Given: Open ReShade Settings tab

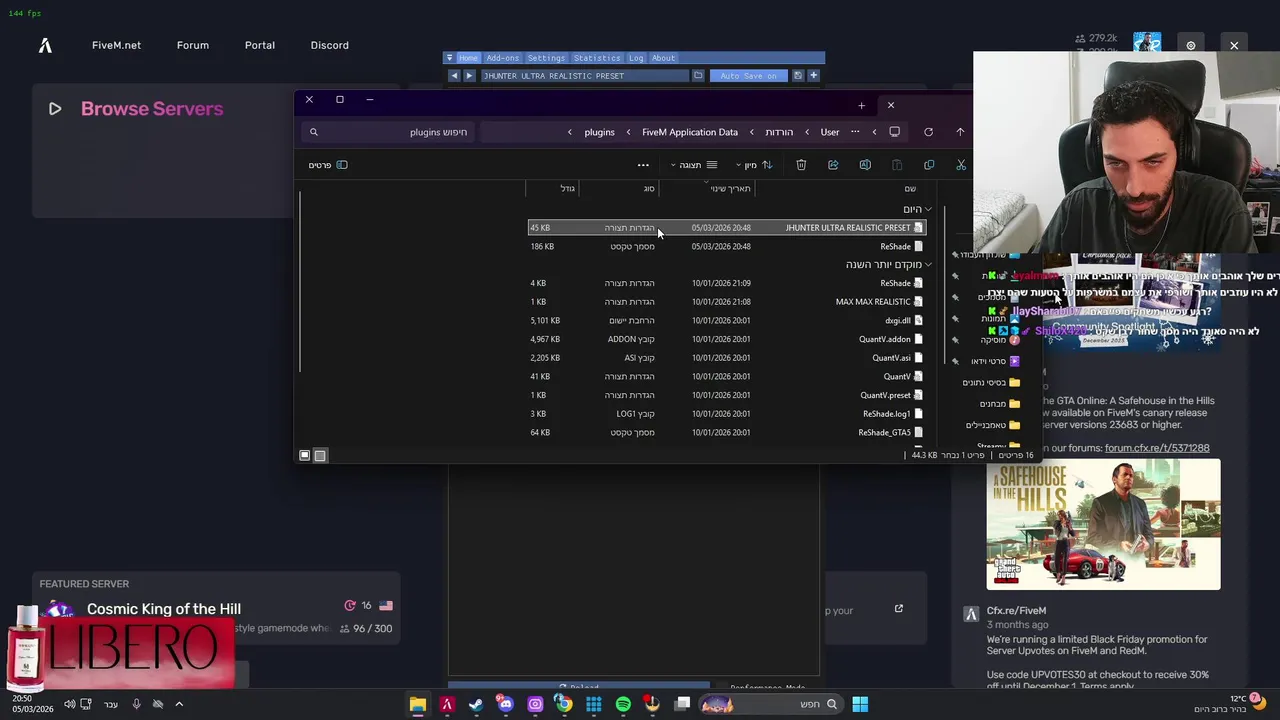Looking at the screenshot, I should (546, 58).
